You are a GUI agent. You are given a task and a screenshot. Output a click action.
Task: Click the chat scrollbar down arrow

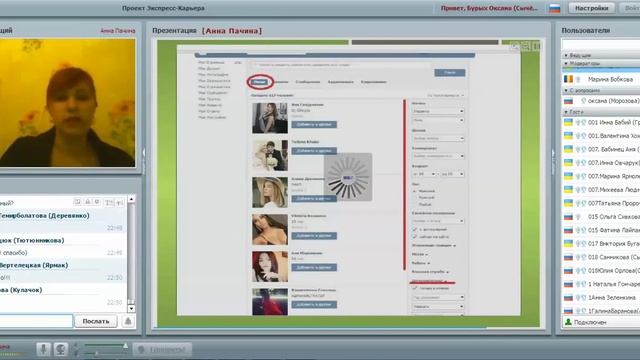click(x=131, y=308)
